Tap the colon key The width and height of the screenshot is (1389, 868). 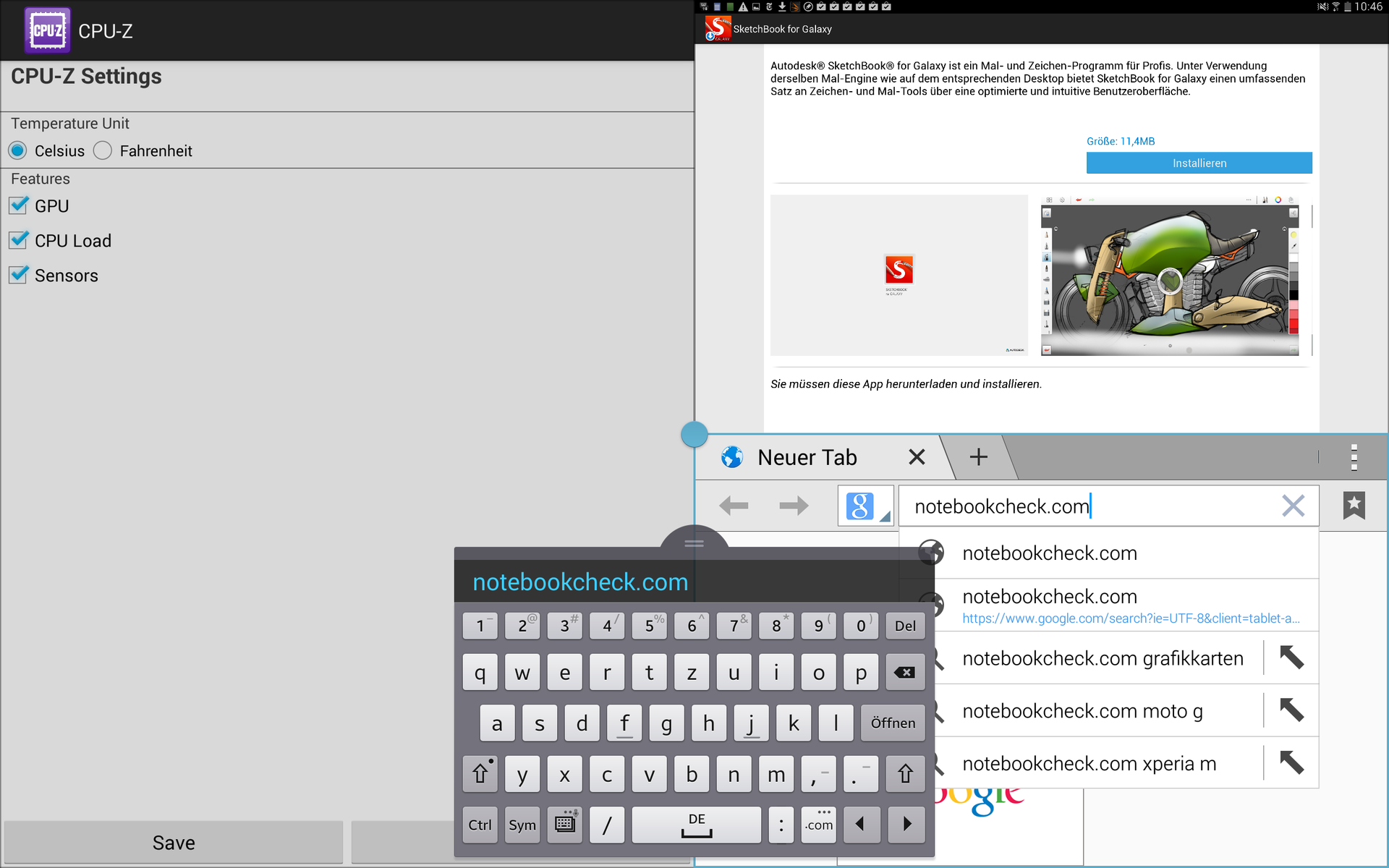pos(781,825)
